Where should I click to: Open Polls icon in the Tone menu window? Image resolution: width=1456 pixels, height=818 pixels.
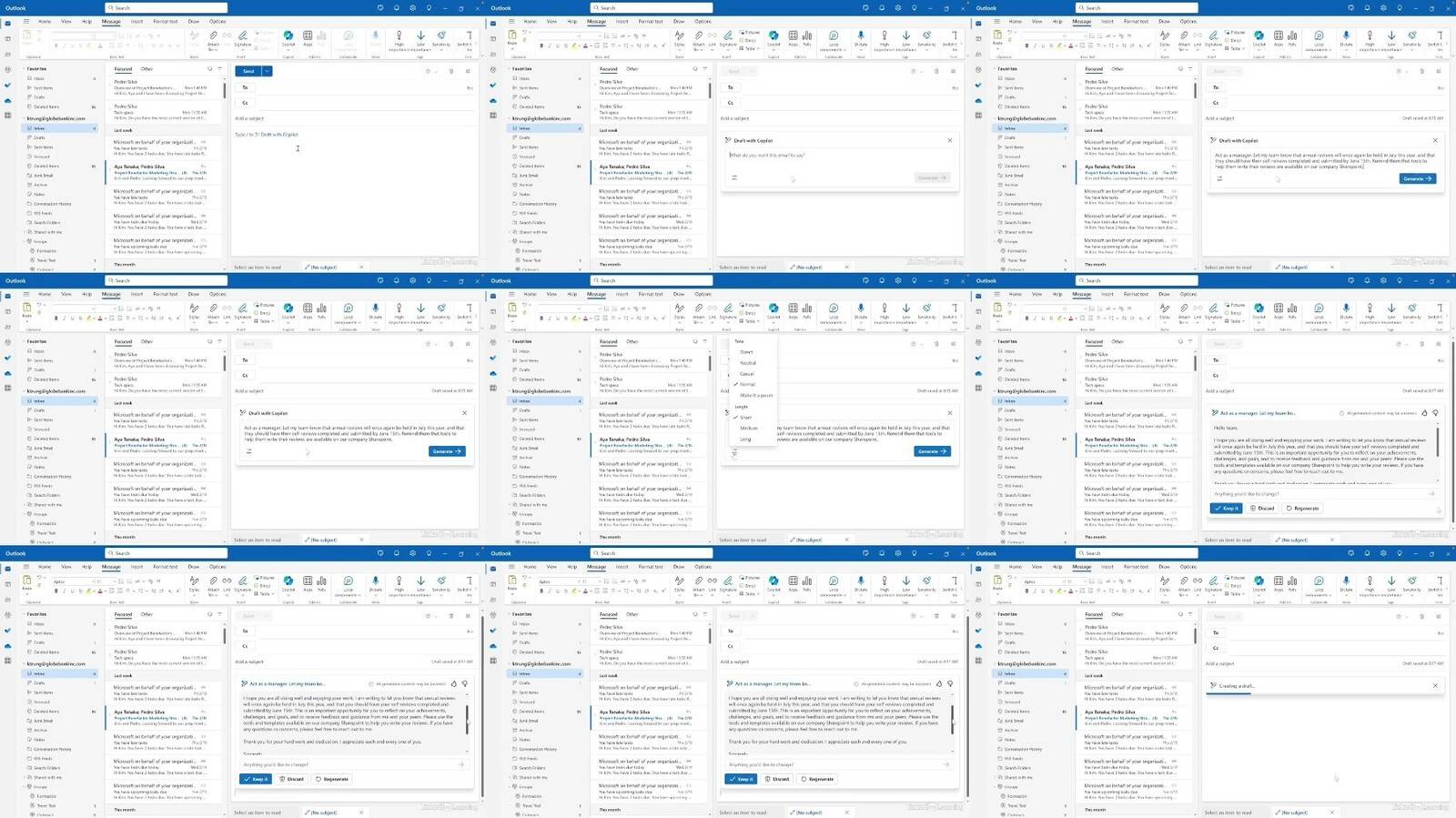tap(807, 310)
